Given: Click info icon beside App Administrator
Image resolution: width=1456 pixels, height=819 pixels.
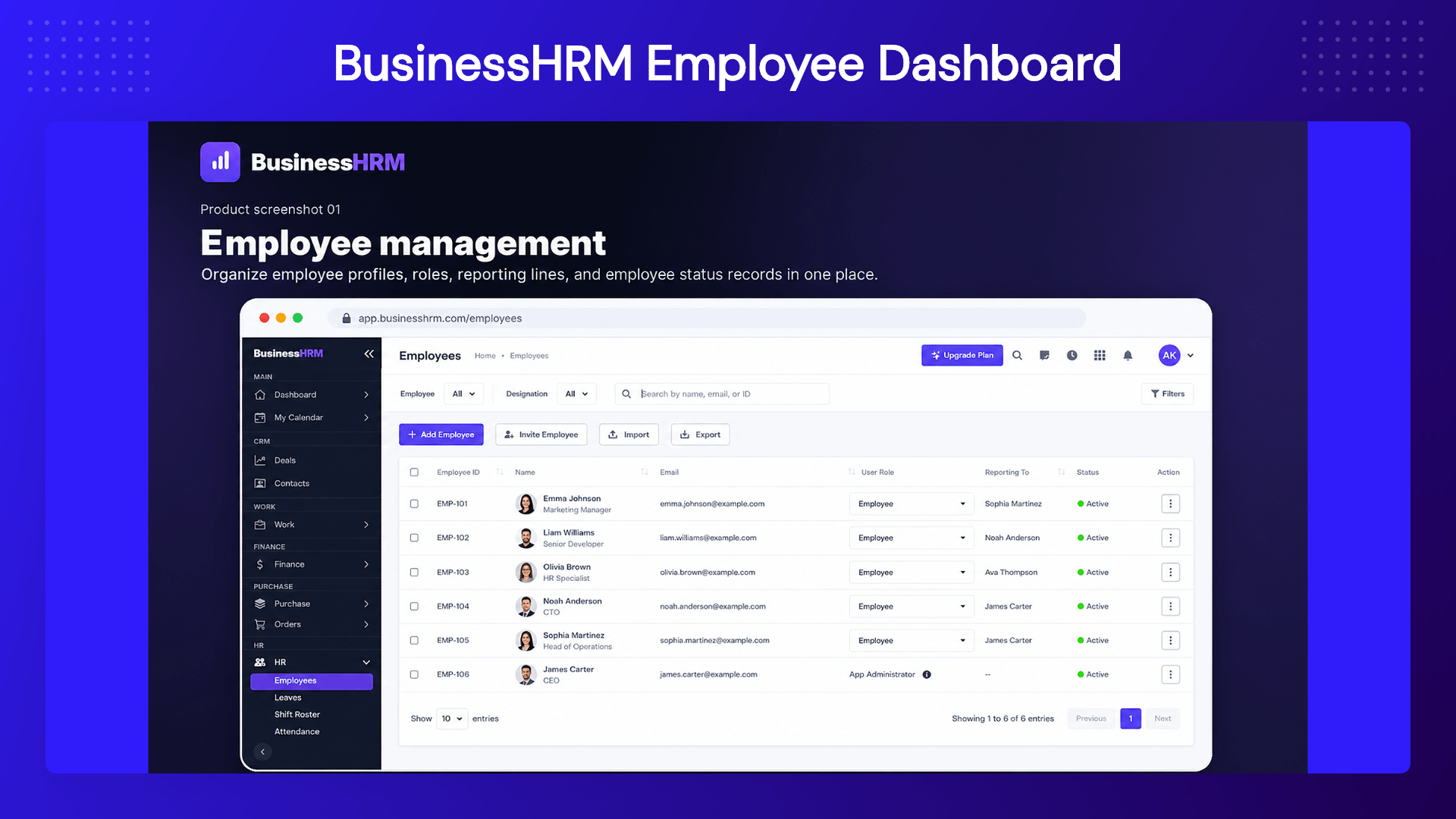Looking at the screenshot, I should 927,674.
